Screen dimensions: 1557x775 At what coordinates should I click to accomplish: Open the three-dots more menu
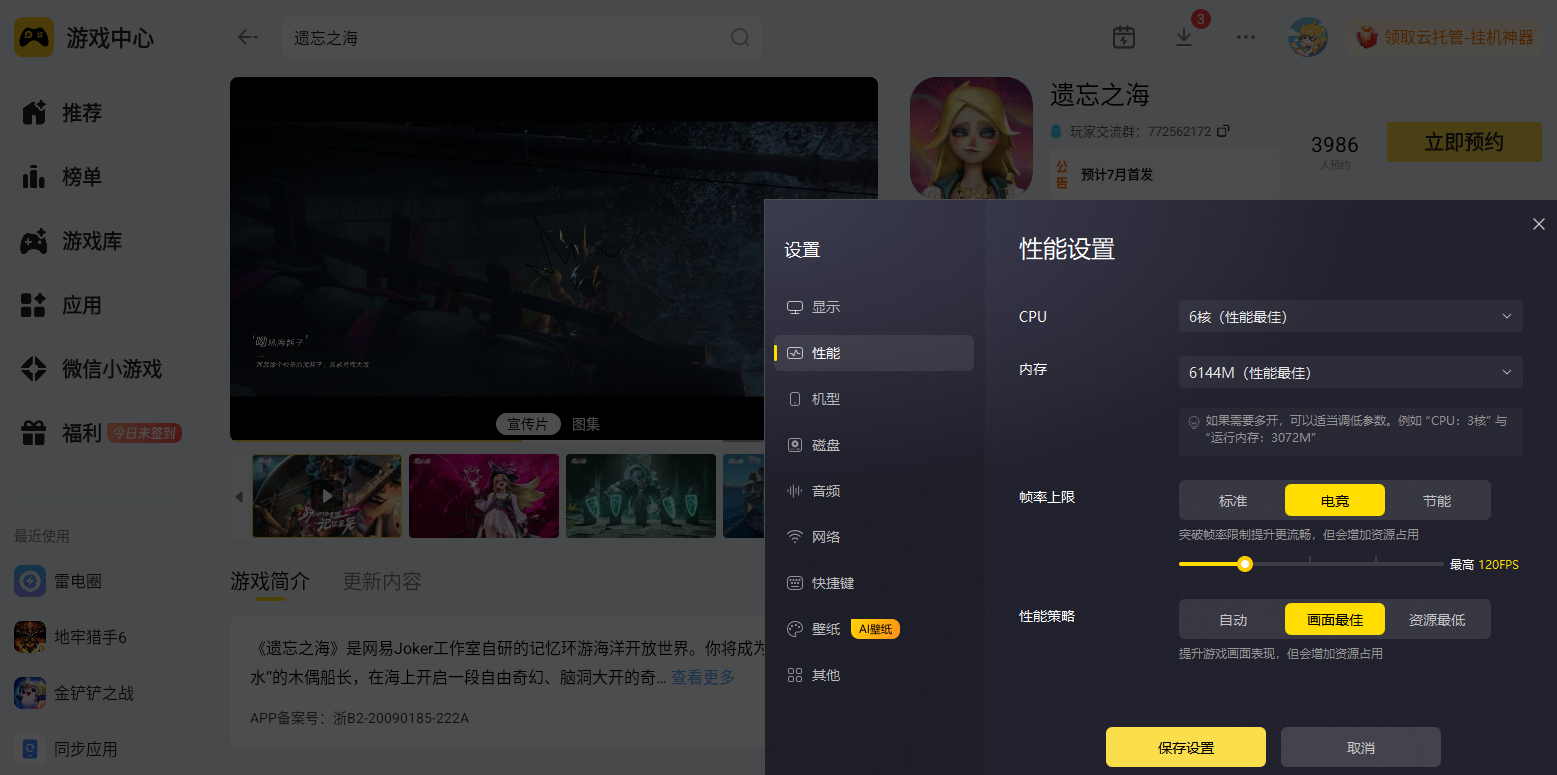[1245, 37]
